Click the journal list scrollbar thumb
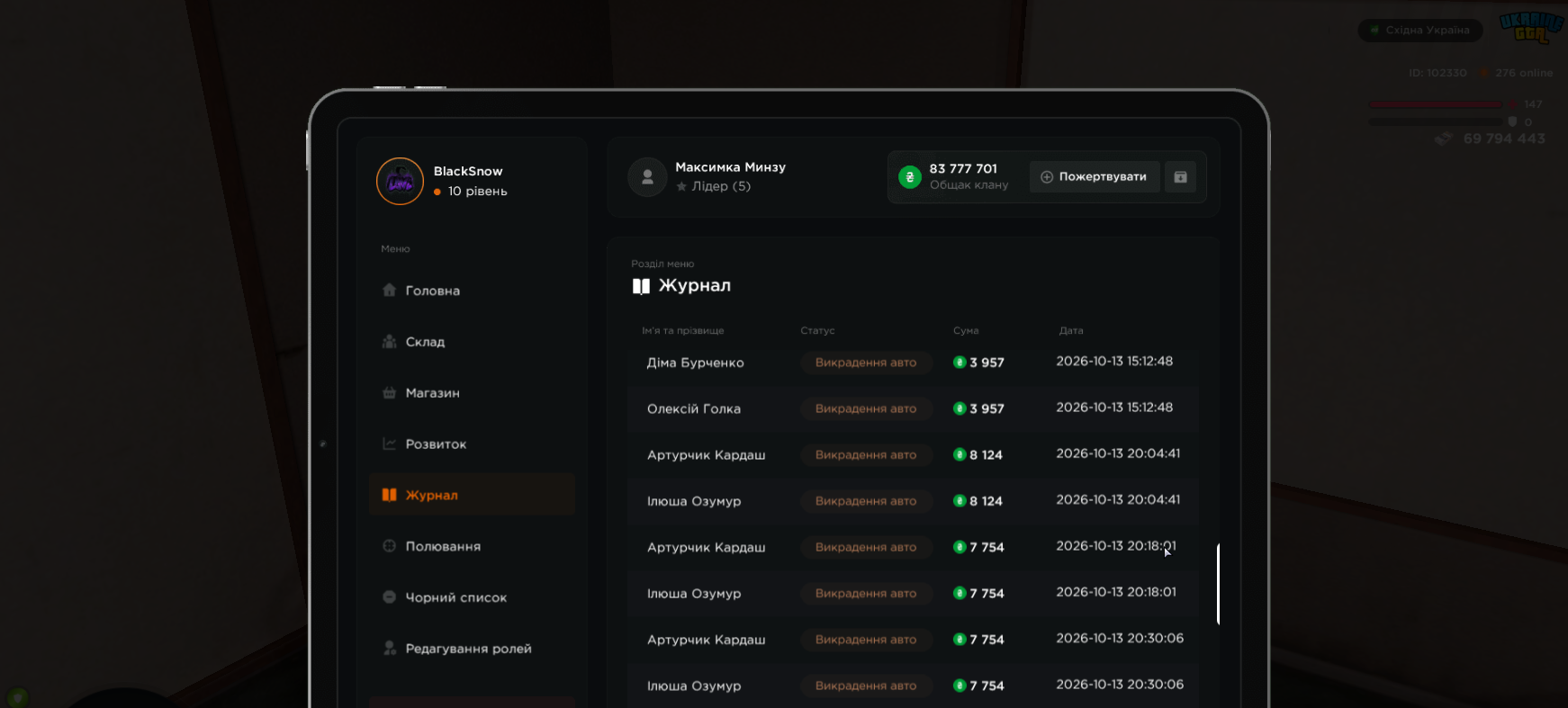Image resolution: width=1568 pixels, height=708 pixels. pos(1218,584)
